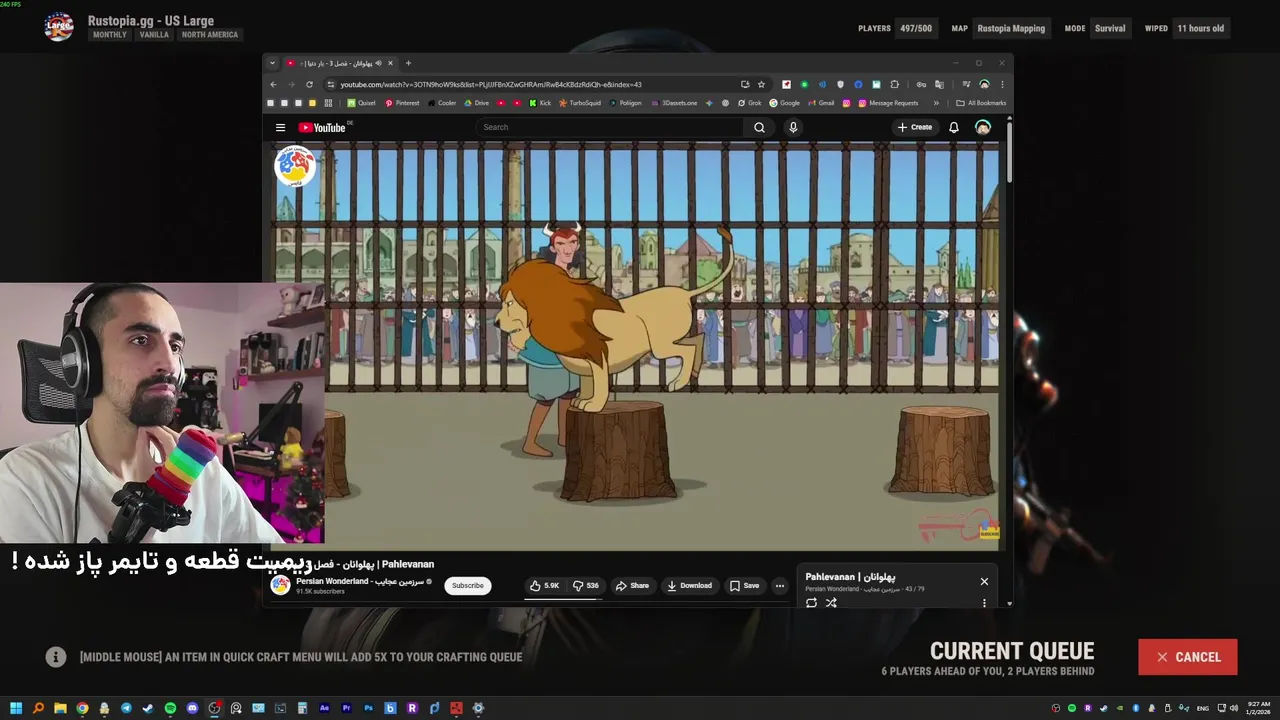
Task: Save video to playlist
Action: tap(744, 586)
